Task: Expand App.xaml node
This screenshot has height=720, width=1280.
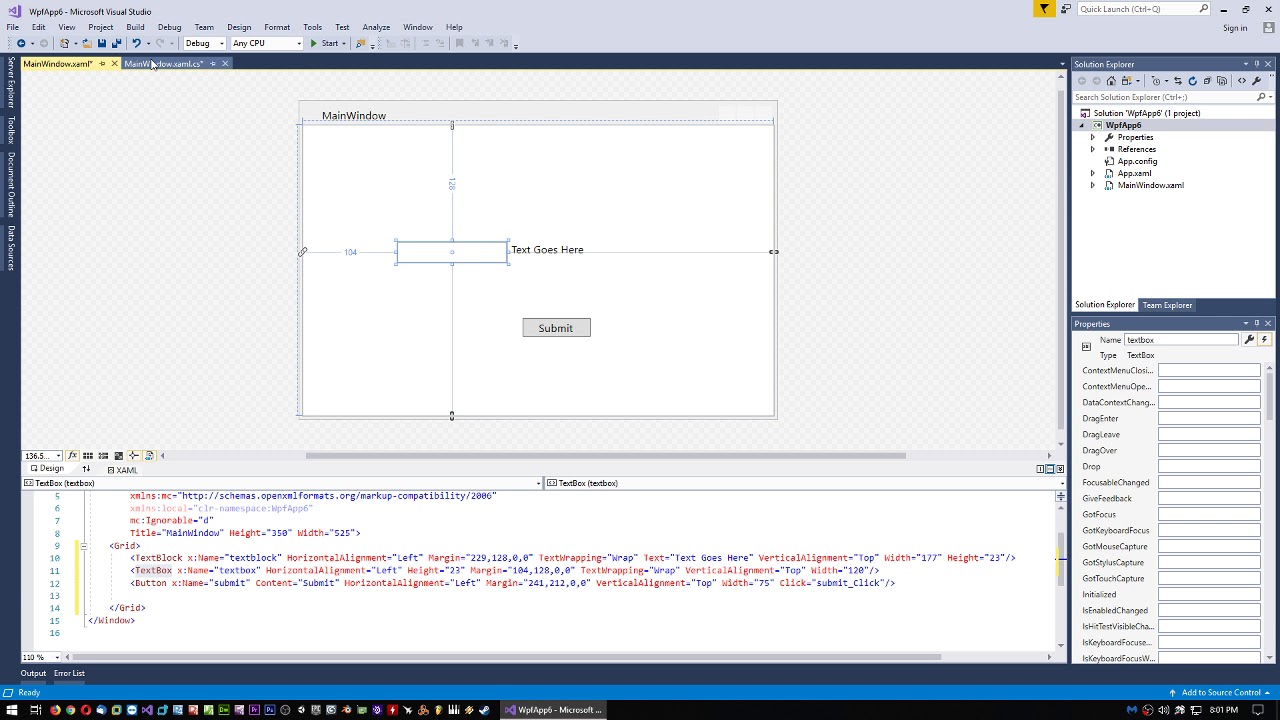Action: (1093, 173)
